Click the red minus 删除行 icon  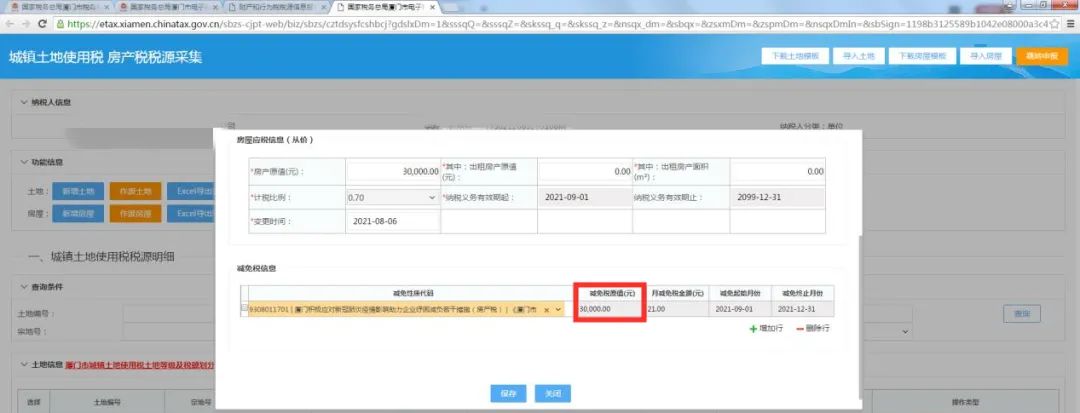(x=800, y=329)
